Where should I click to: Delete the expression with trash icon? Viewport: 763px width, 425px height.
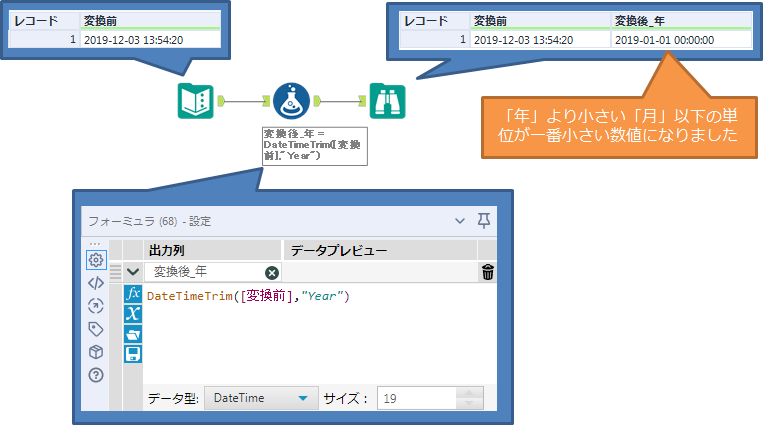point(488,272)
